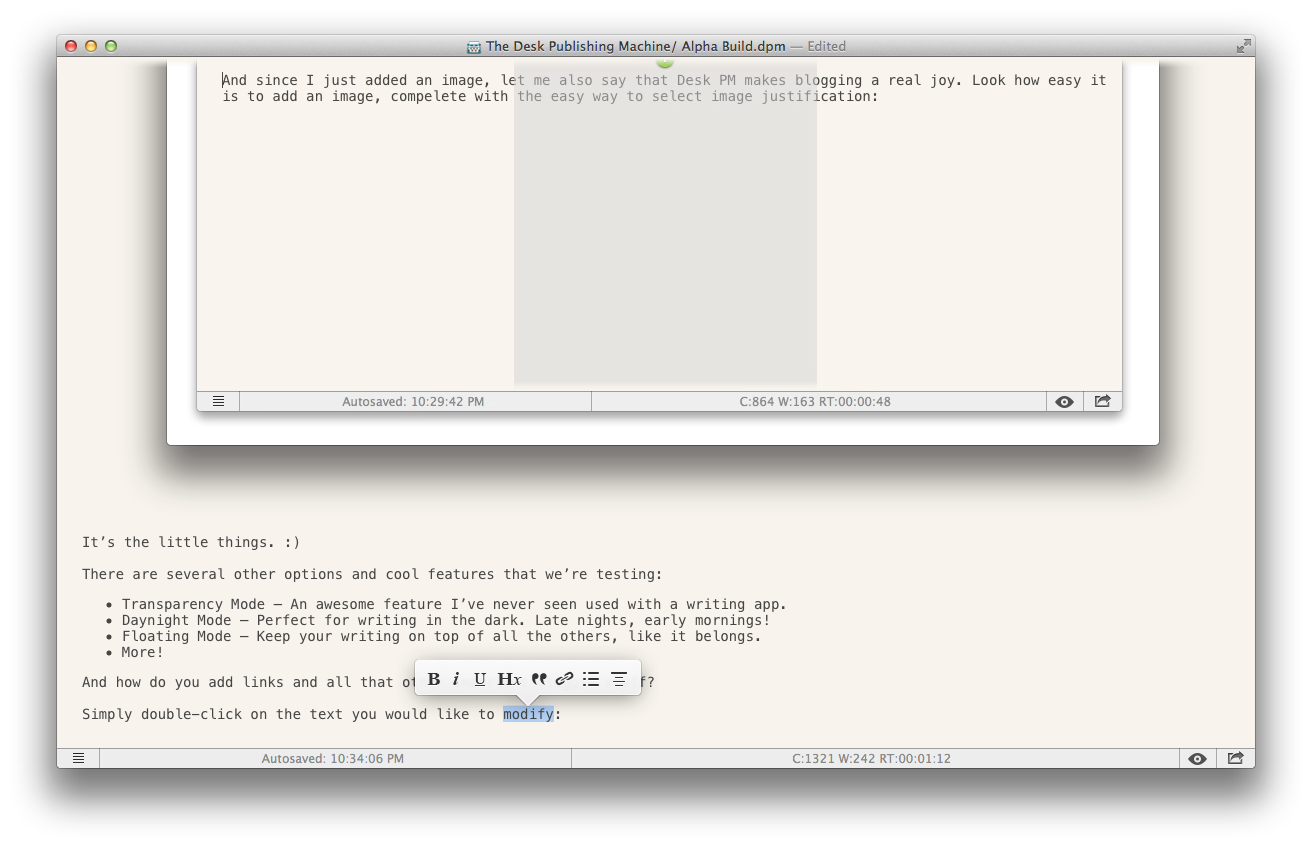Toggle preview eye icon in bottom status bar
Viewport: 1312px width, 847px height.
[x=1197, y=759]
